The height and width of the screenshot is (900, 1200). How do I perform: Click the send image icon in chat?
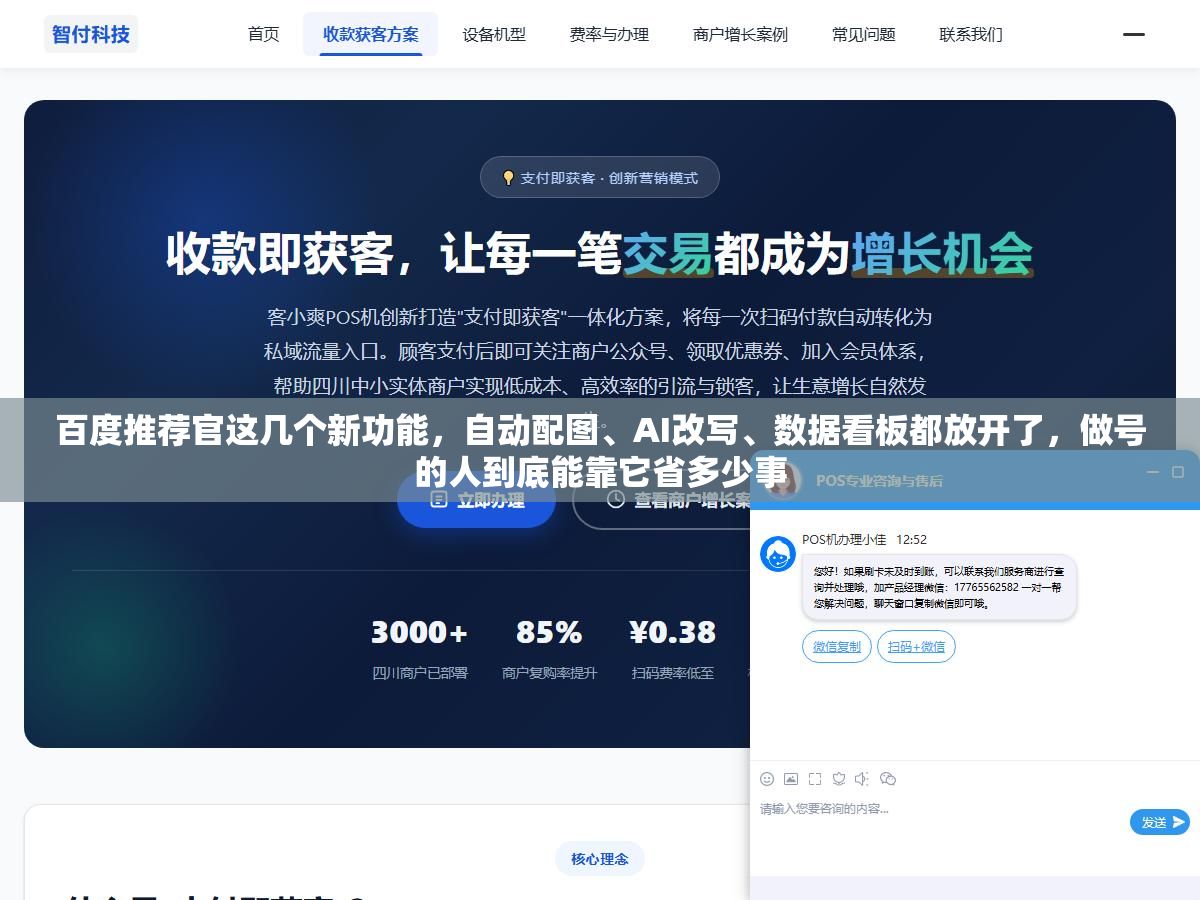pyautogui.click(x=791, y=779)
